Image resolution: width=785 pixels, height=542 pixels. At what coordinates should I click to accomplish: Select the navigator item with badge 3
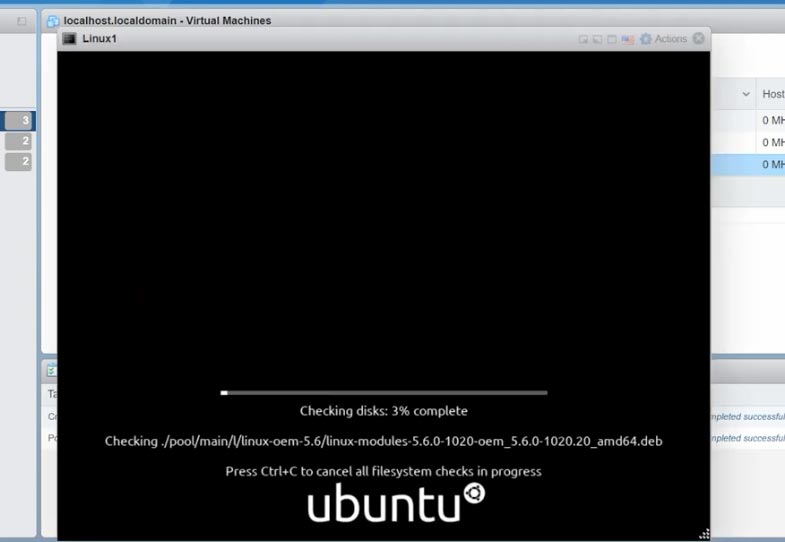tap(18, 120)
